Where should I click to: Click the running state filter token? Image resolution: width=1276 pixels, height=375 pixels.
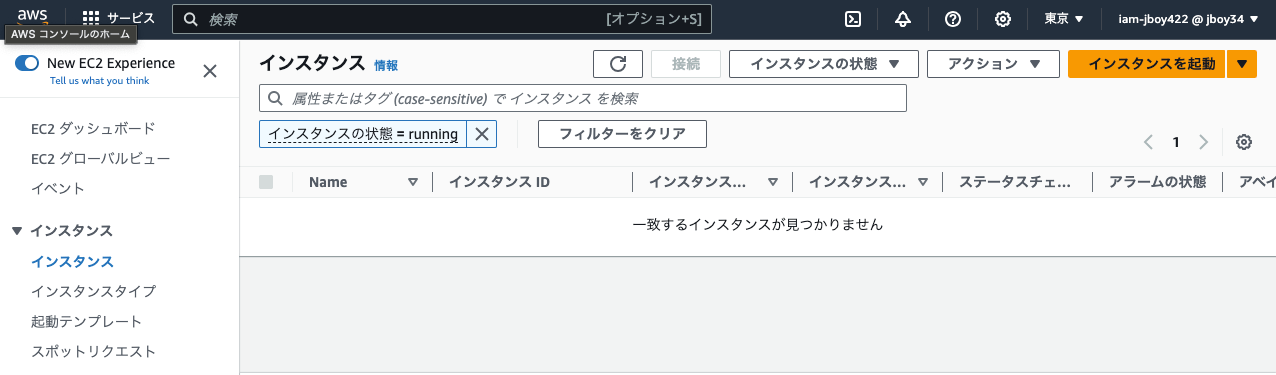point(363,134)
